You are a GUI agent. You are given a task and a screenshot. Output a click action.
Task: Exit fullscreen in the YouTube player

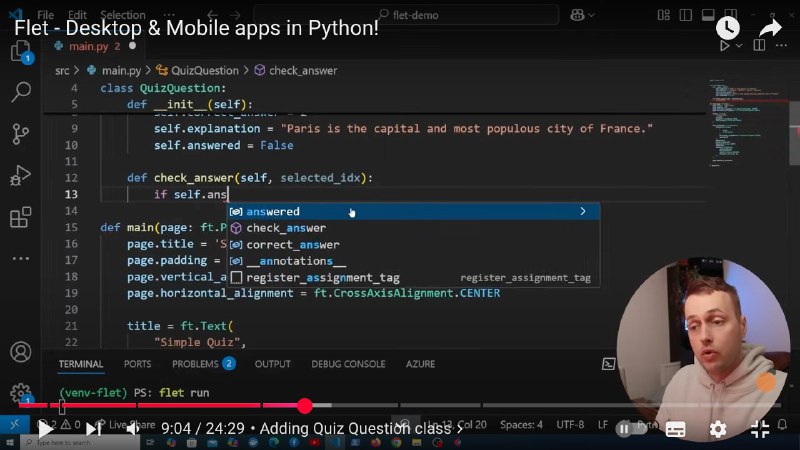point(760,429)
